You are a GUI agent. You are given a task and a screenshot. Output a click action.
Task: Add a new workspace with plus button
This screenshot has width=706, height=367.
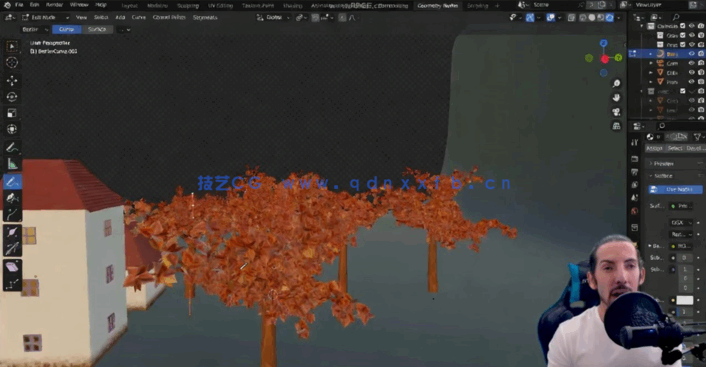tap(498, 6)
